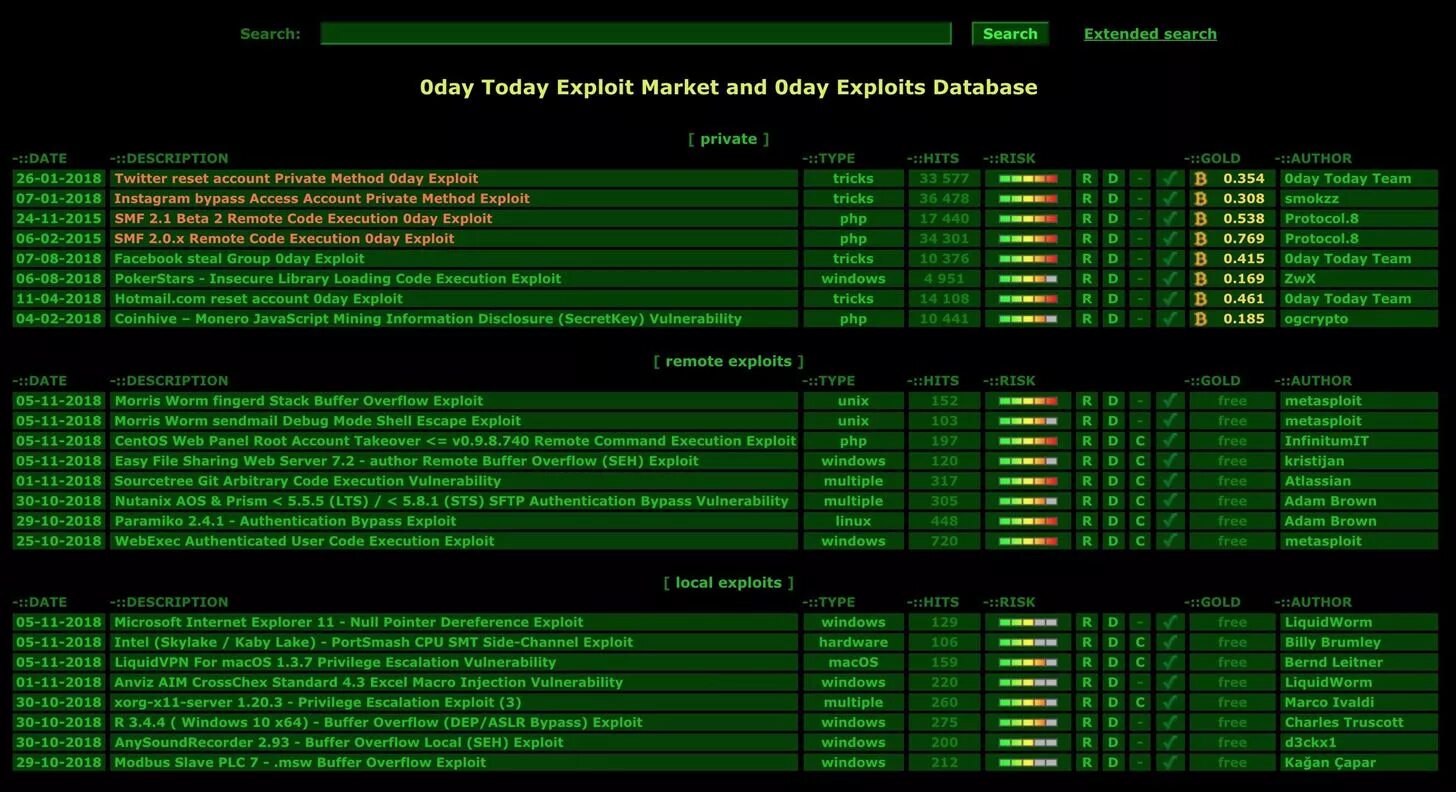Open Hotmail.com reset account 0day Exploit
This screenshot has height=792, width=1456.
coord(258,299)
